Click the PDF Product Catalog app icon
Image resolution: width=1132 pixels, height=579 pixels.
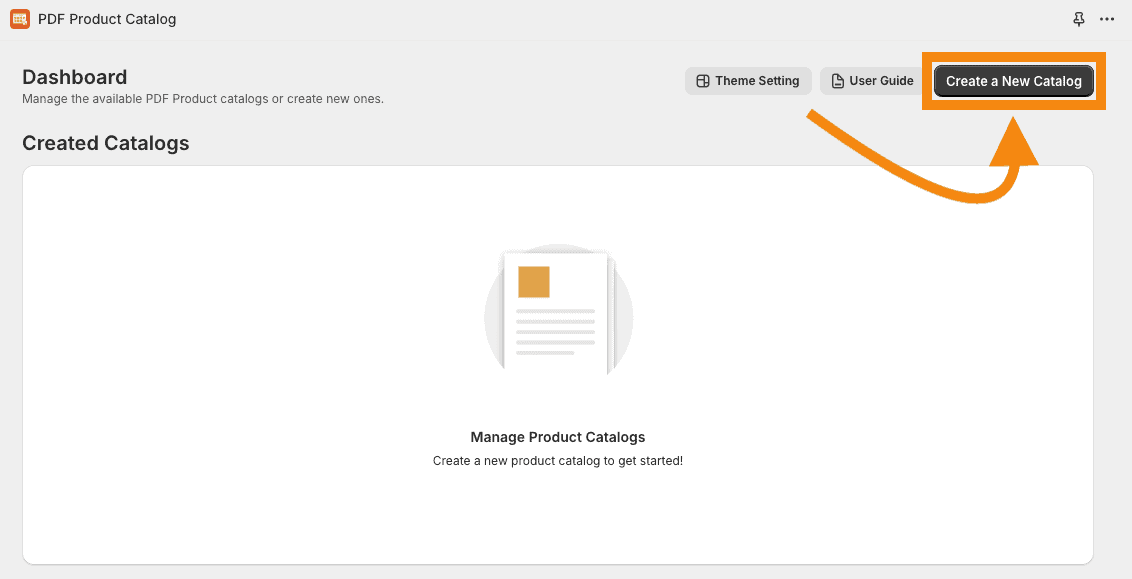(x=19, y=19)
